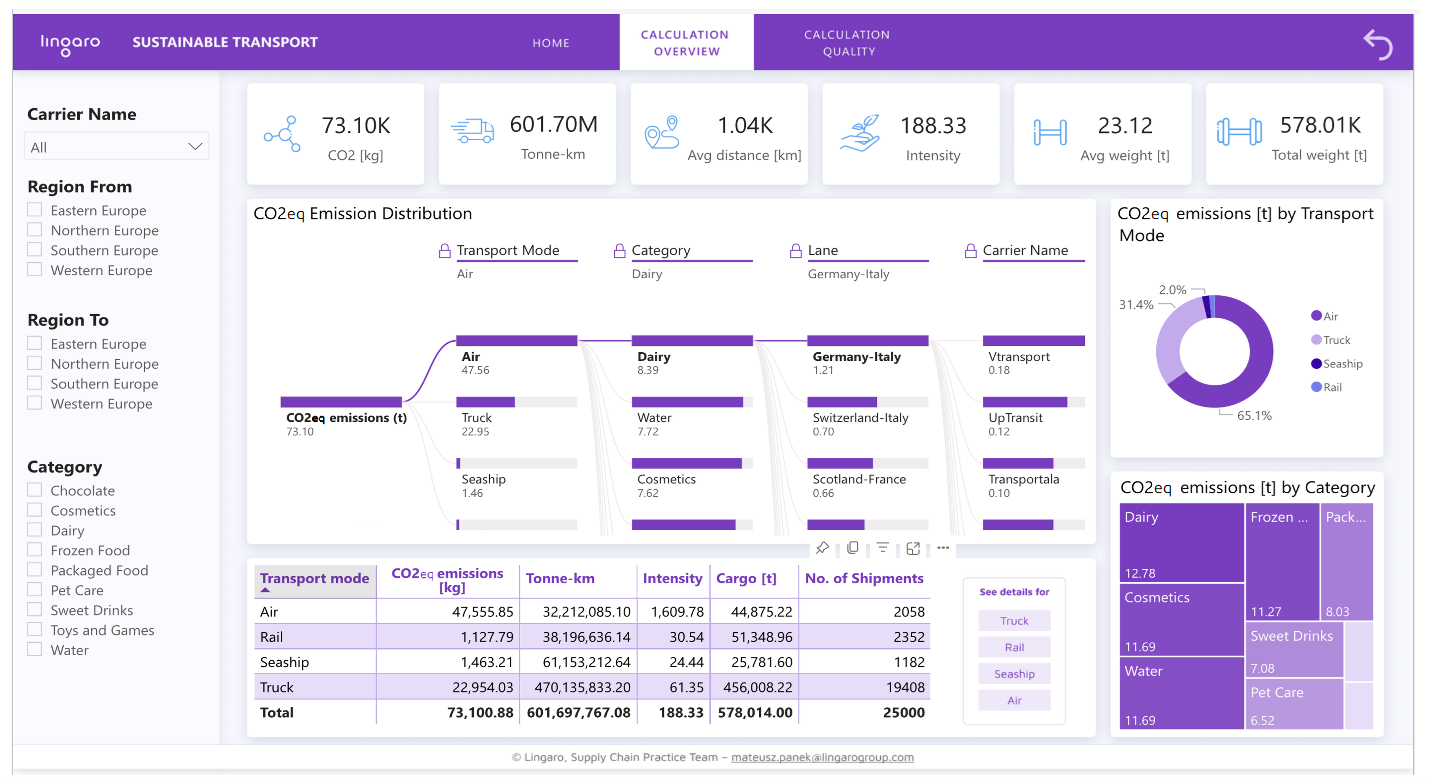Click the Lingaro logo

[70, 43]
